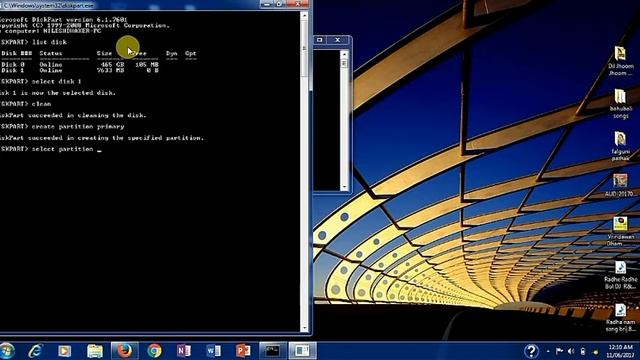The width and height of the screenshot is (640, 360).
Task: Select the Radha nam song desktop file
Action: coord(620,318)
